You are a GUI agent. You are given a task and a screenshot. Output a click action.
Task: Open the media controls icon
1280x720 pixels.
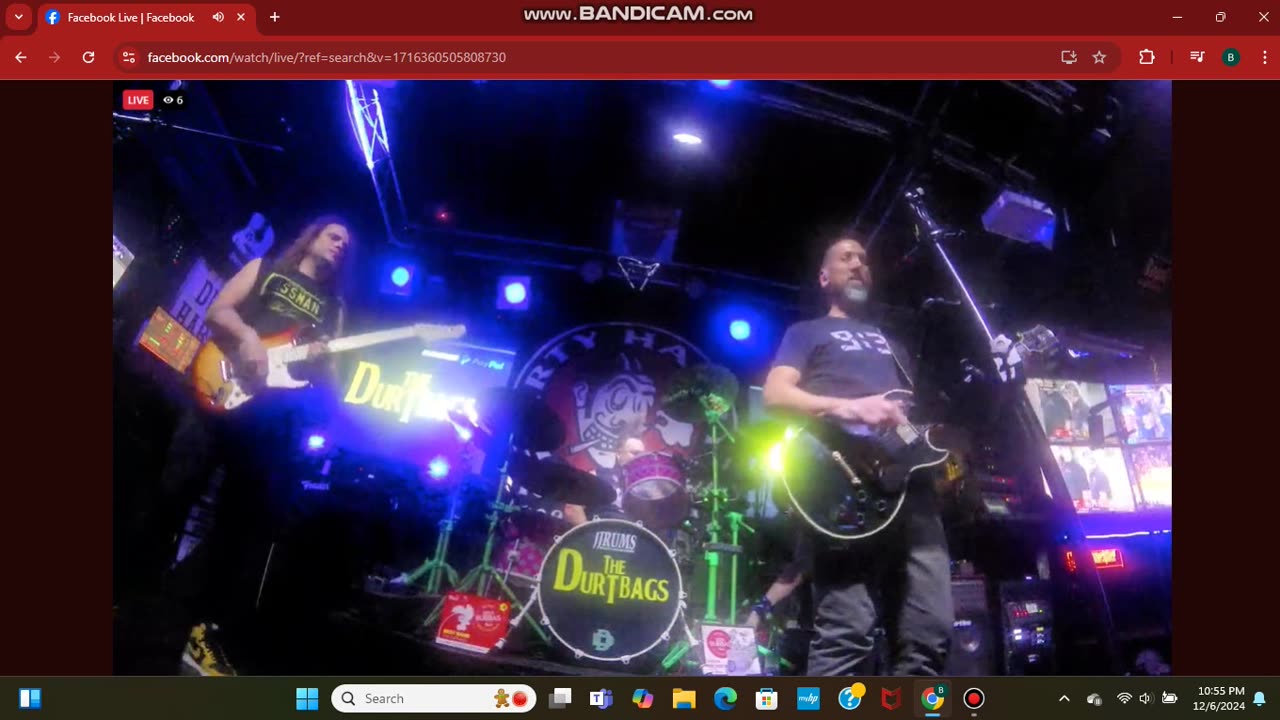coord(1197,57)
